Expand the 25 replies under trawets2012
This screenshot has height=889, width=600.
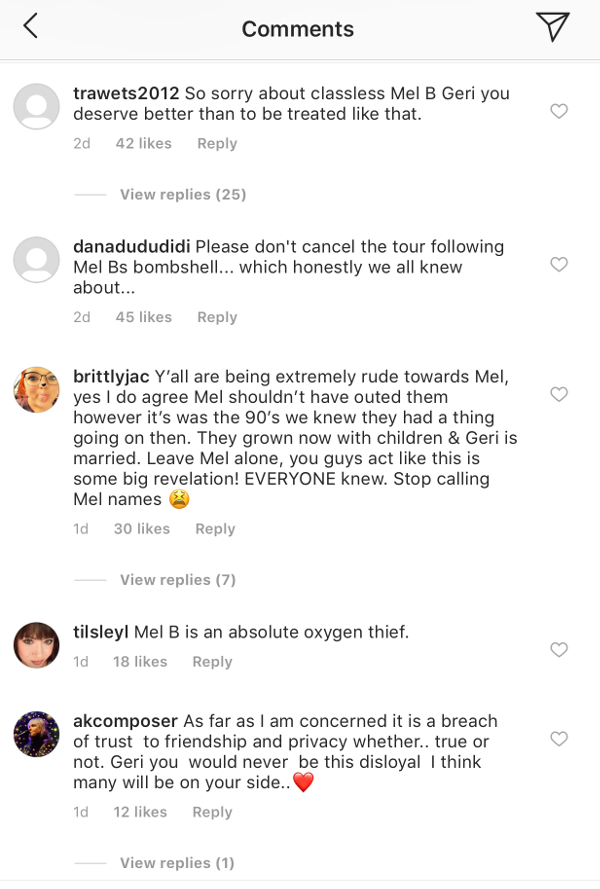point(182,194)
